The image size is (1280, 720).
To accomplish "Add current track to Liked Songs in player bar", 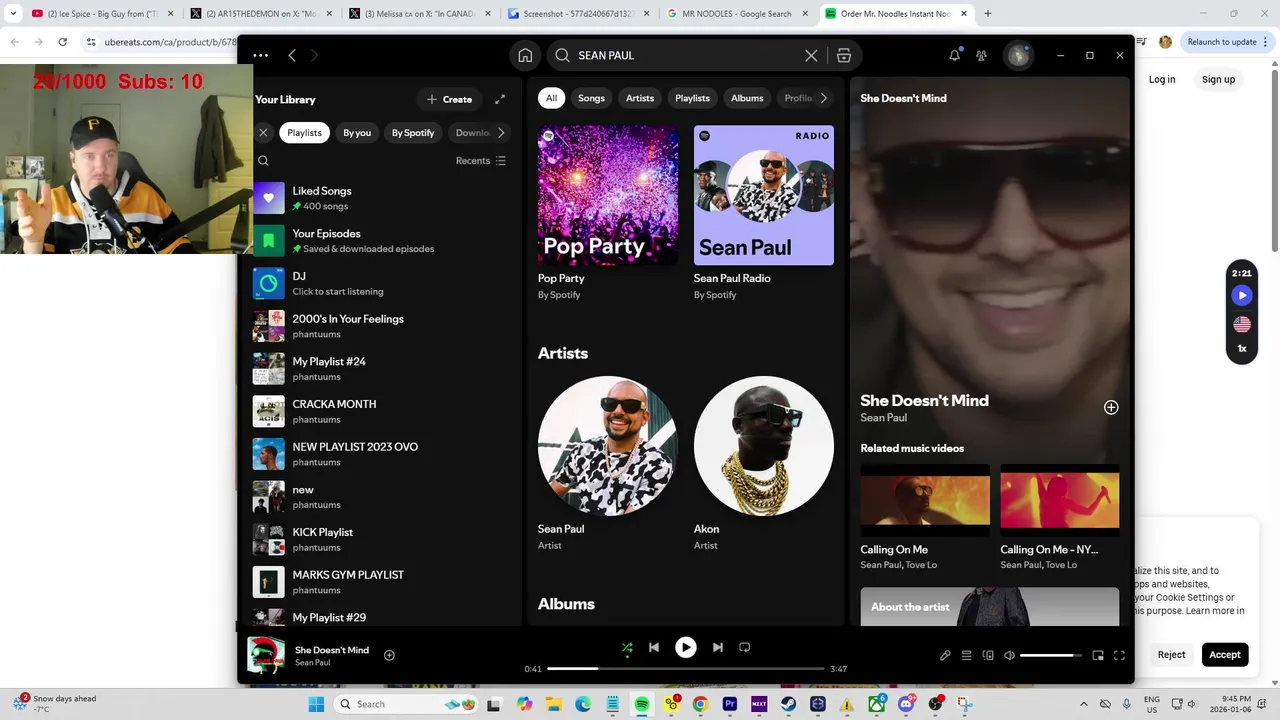I will pos(389,656).
